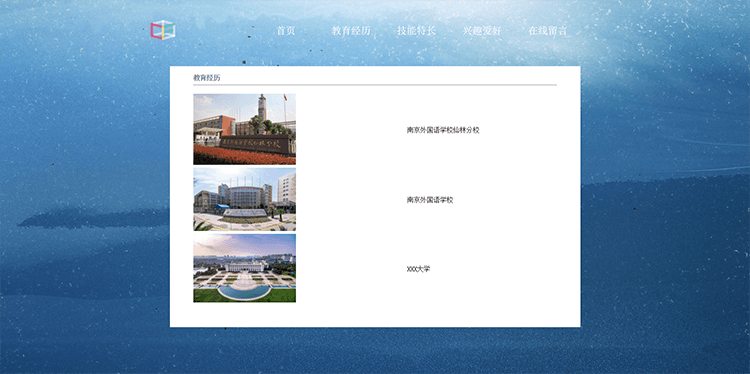Screen dimensions: 750x374
Task: Go to the 首页 nav item
Action: pyautogui.click(x=286, y=31)
